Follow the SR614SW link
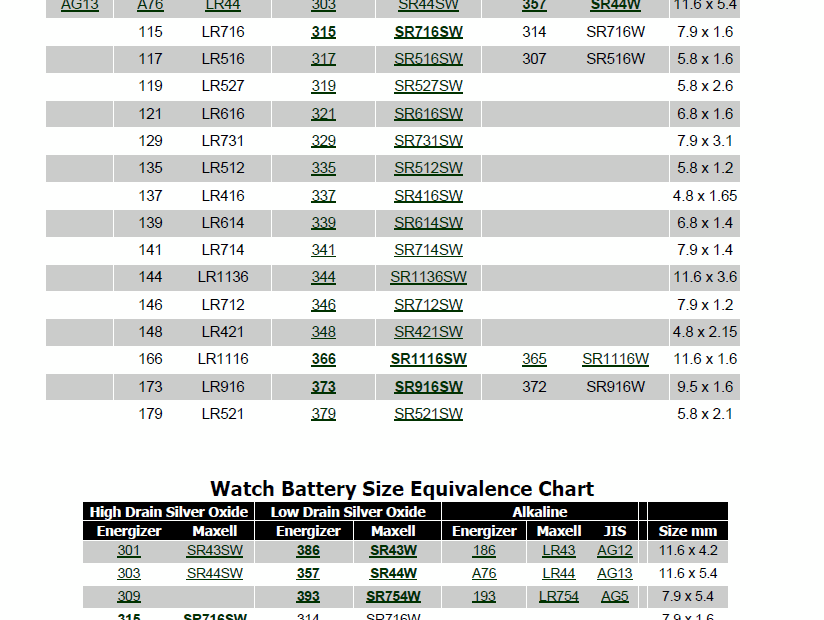Image resolution: width=824 pixels, height=620 pixels. (x=428, y=223)
